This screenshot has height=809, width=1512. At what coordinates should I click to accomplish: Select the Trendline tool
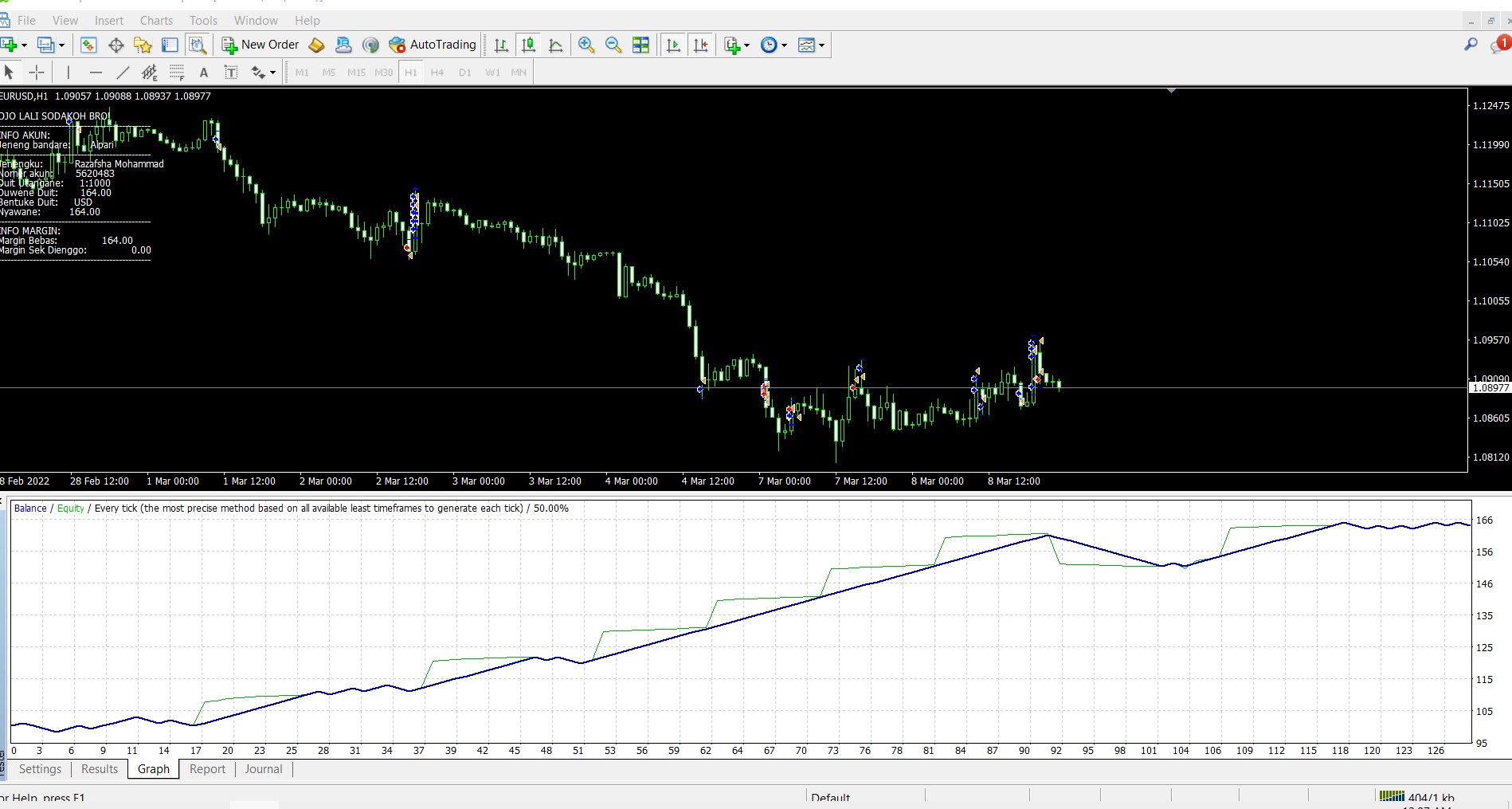tap(123, 73)
